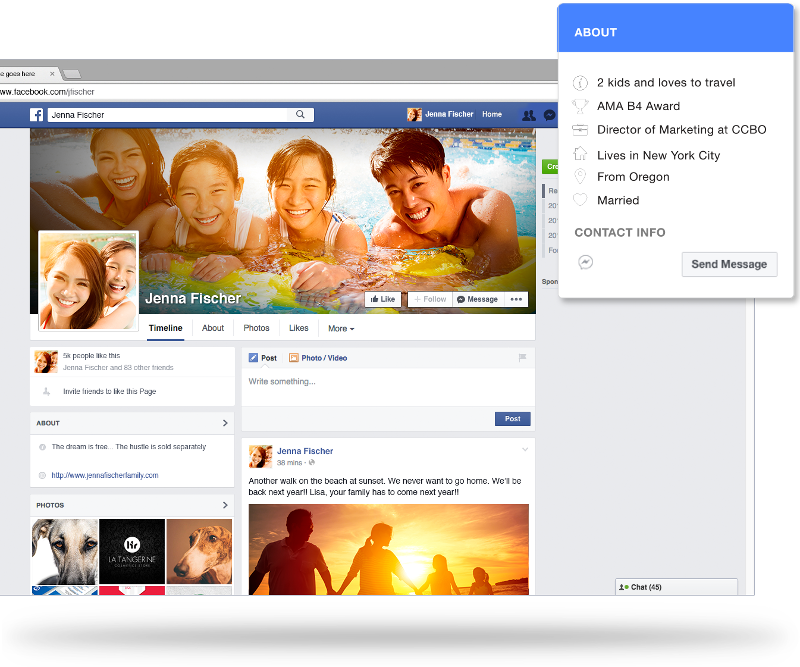The width and height of the screenshot is (800, 667).
Task: Click Jenna Fischer name in top bar
Action: 449,114
